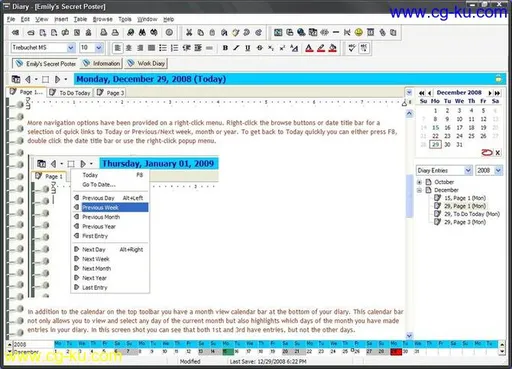
Task: Click the dropdown arrow at page tabs right end
Action: pyautogui.click(x=409, y=93)
